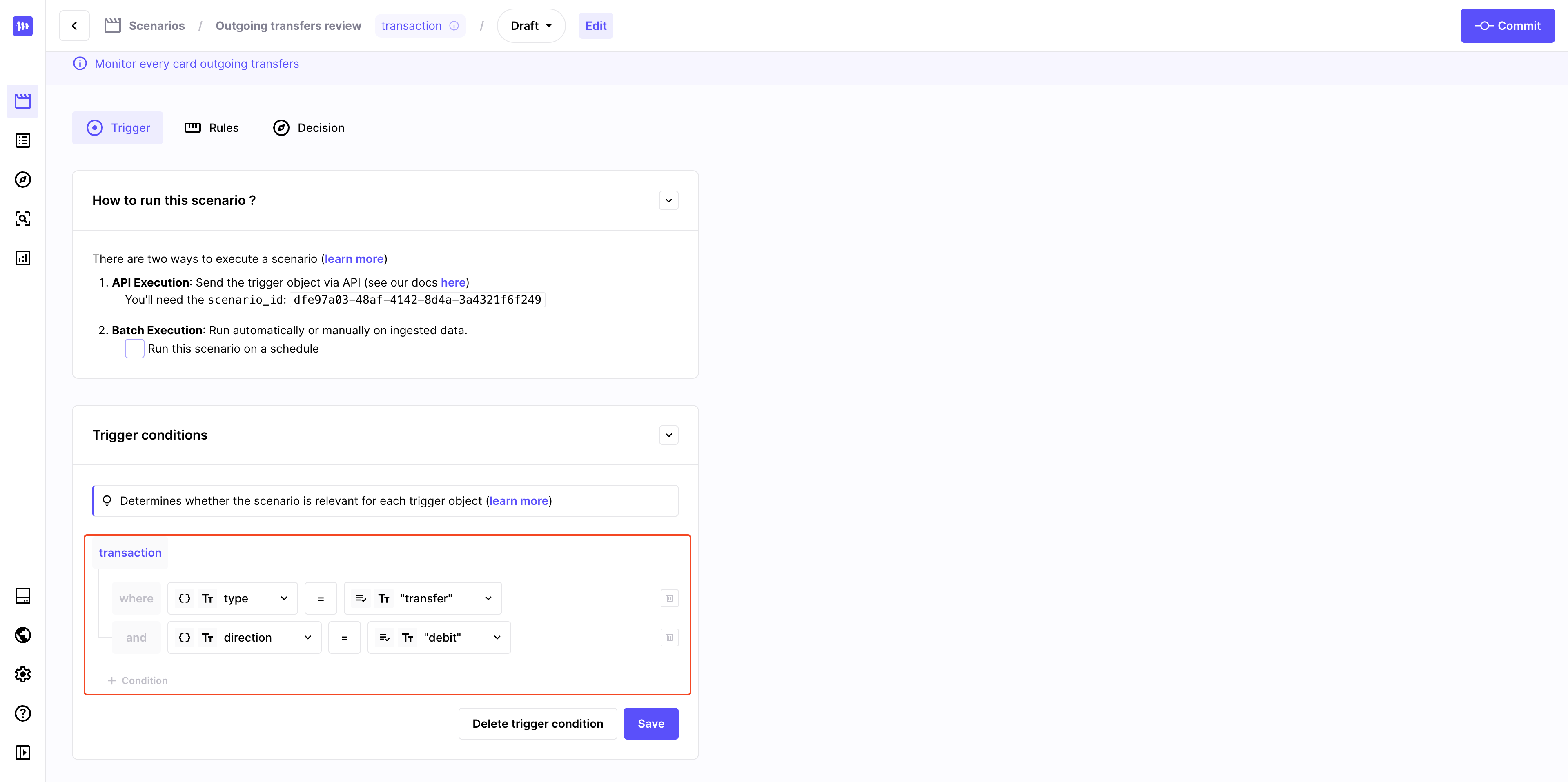Open Scenarios page from sidebar icon

(x=22, y=101)
